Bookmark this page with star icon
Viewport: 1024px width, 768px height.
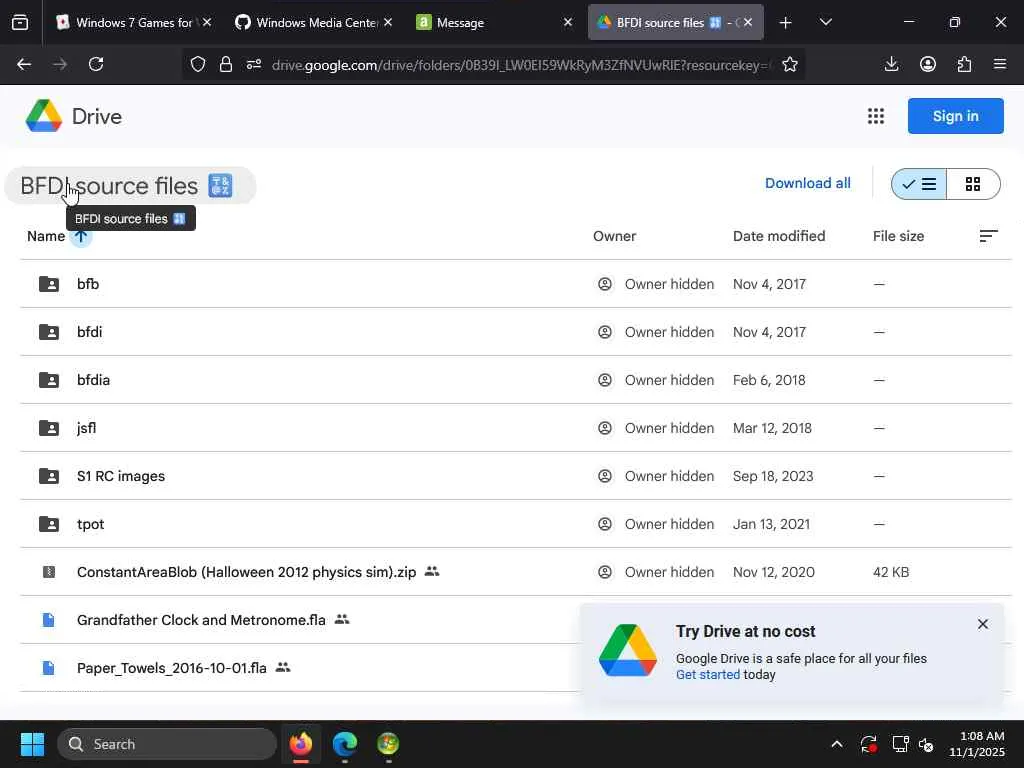790,64
